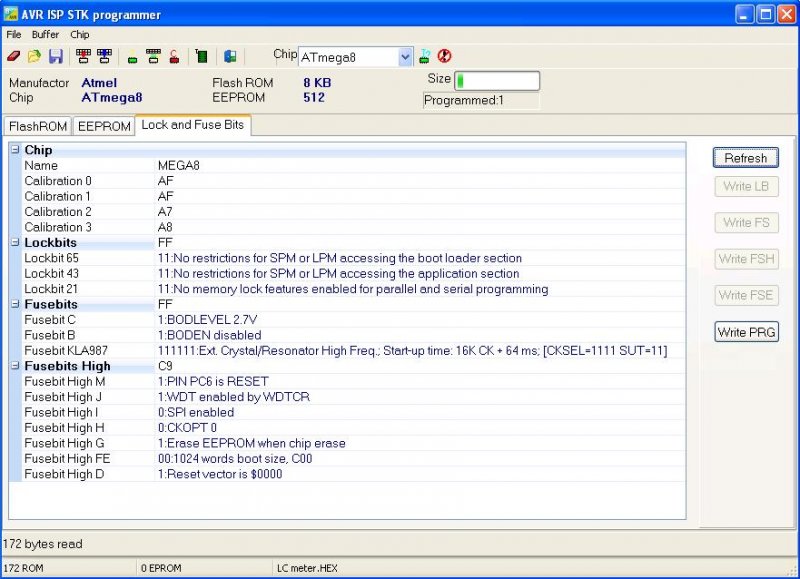Collapse the Fusebits group
The height and width of the screenshot is (579, 800).
[15, 304]
